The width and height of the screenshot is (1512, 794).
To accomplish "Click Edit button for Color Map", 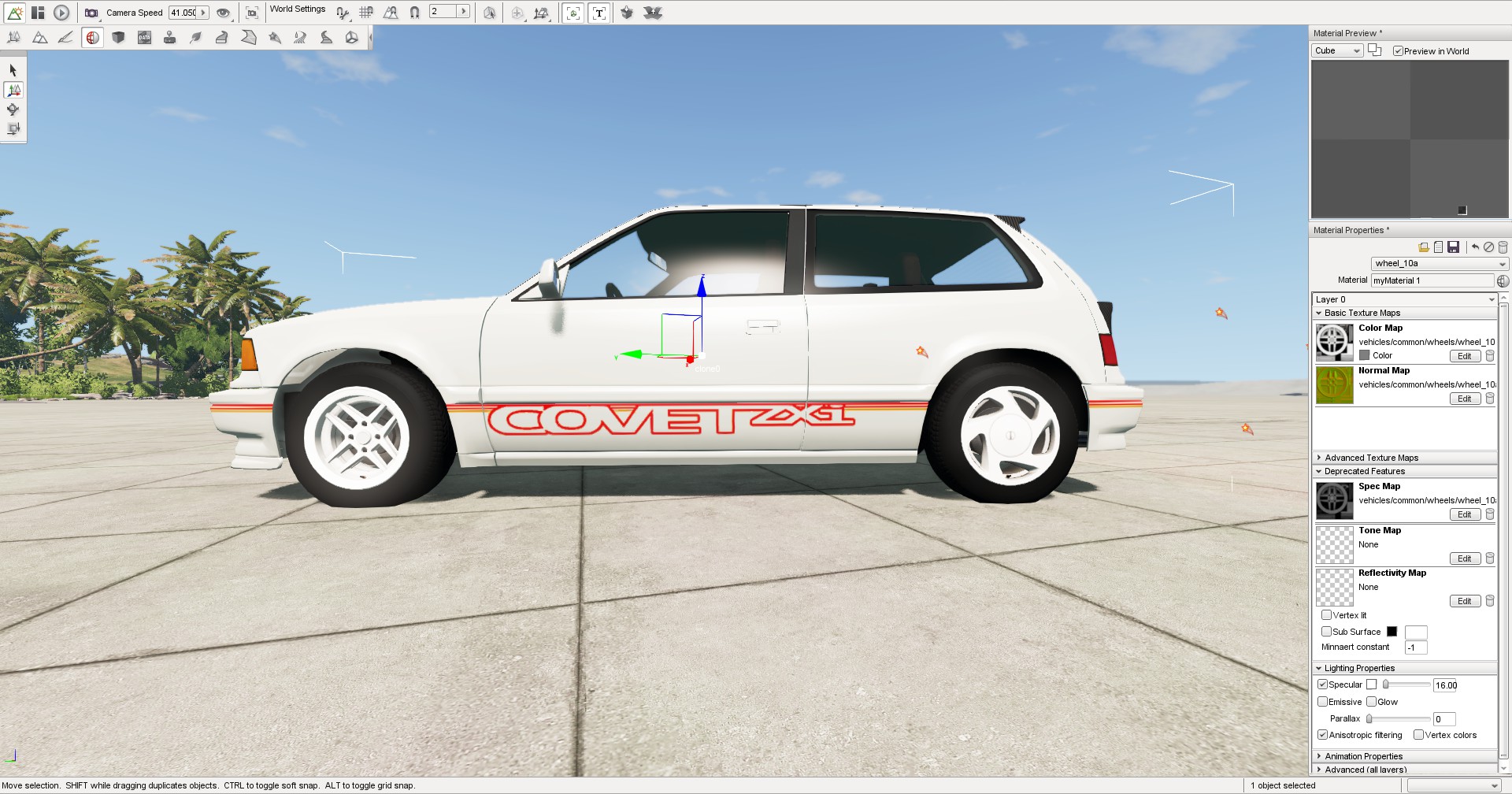I will coord(1465,356).
